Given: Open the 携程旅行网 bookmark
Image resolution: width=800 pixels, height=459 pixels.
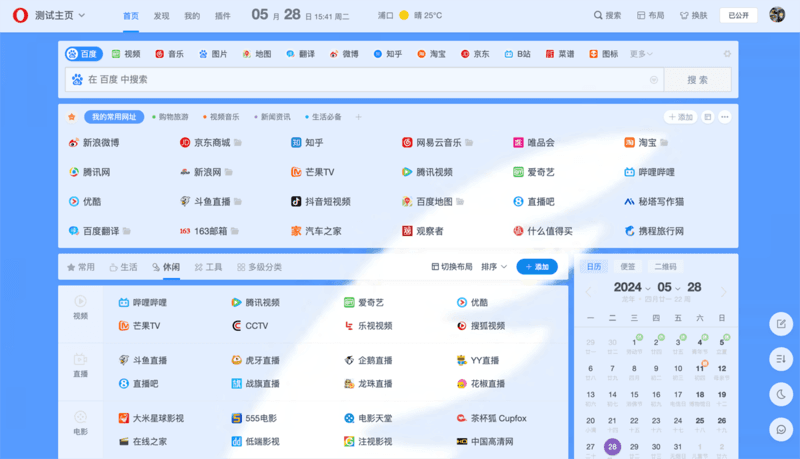Looking at the screenshot, I should pos(654,231).
